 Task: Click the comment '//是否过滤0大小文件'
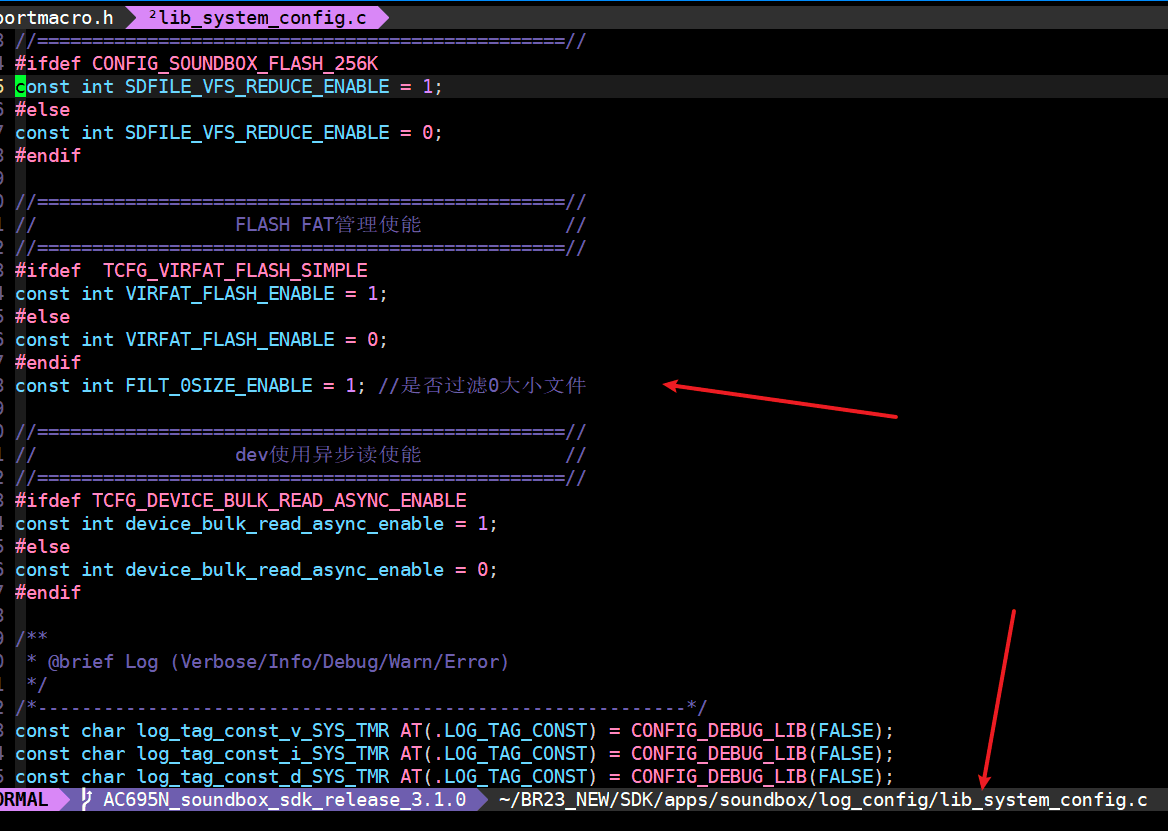(x=482, y=386)
